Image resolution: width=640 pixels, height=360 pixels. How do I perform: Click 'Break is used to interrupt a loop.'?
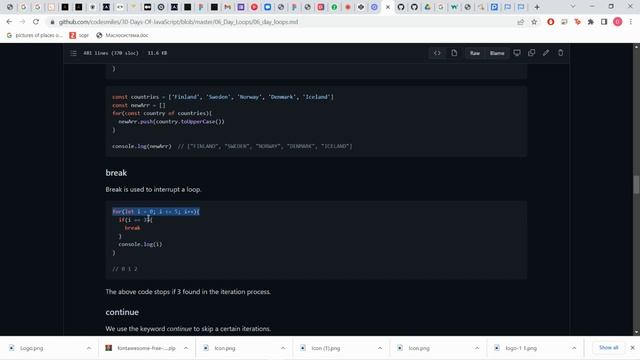point(153,189)
